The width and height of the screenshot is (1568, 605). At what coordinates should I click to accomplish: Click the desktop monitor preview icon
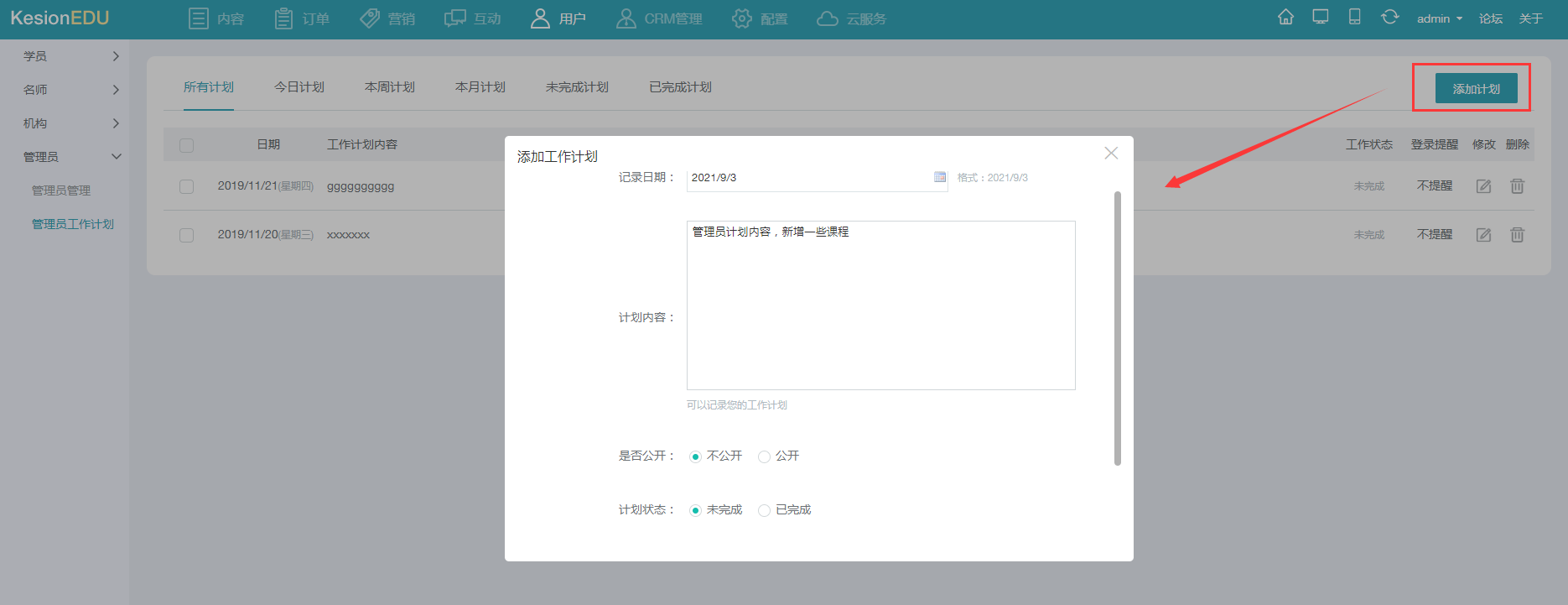(1321, 17)
